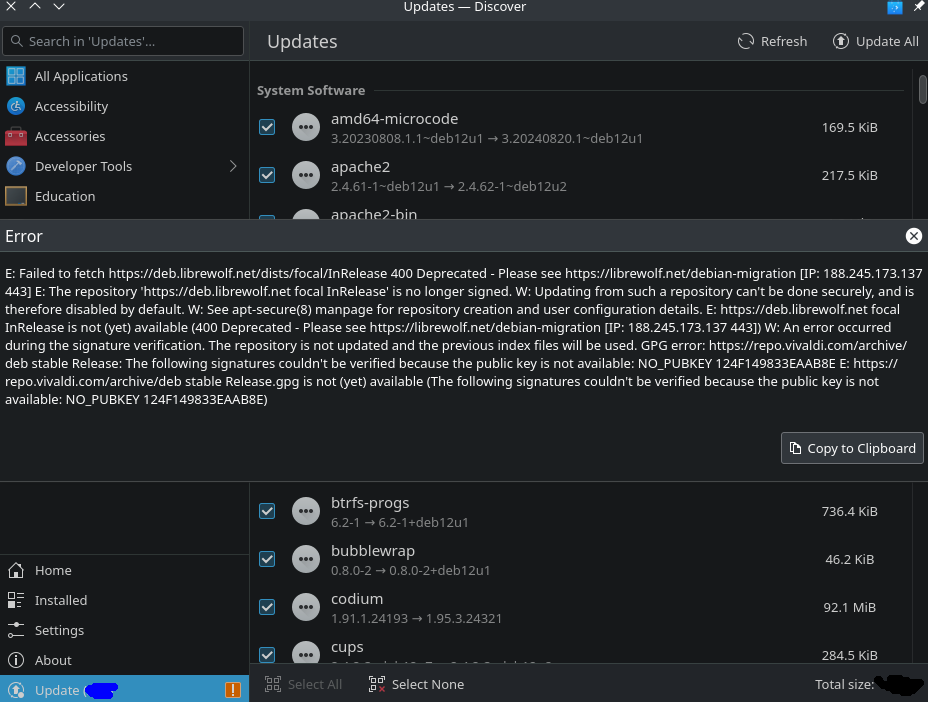Go to the Home page
Viewport: 928px width, 702px height.
[124, 571]
